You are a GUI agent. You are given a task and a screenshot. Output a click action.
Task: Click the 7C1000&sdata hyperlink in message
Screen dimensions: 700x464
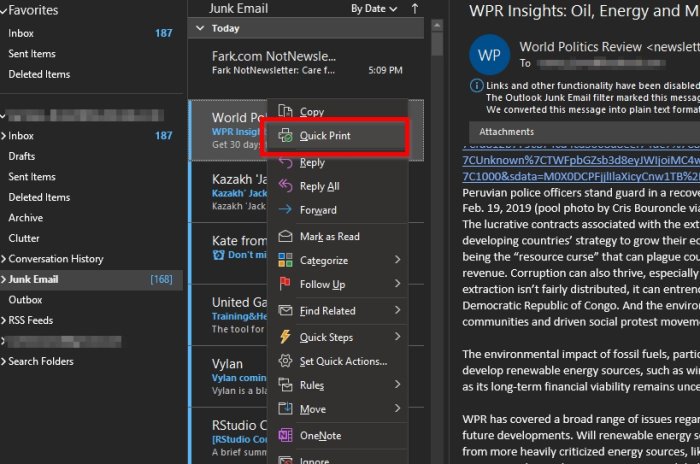pos(581,176)
